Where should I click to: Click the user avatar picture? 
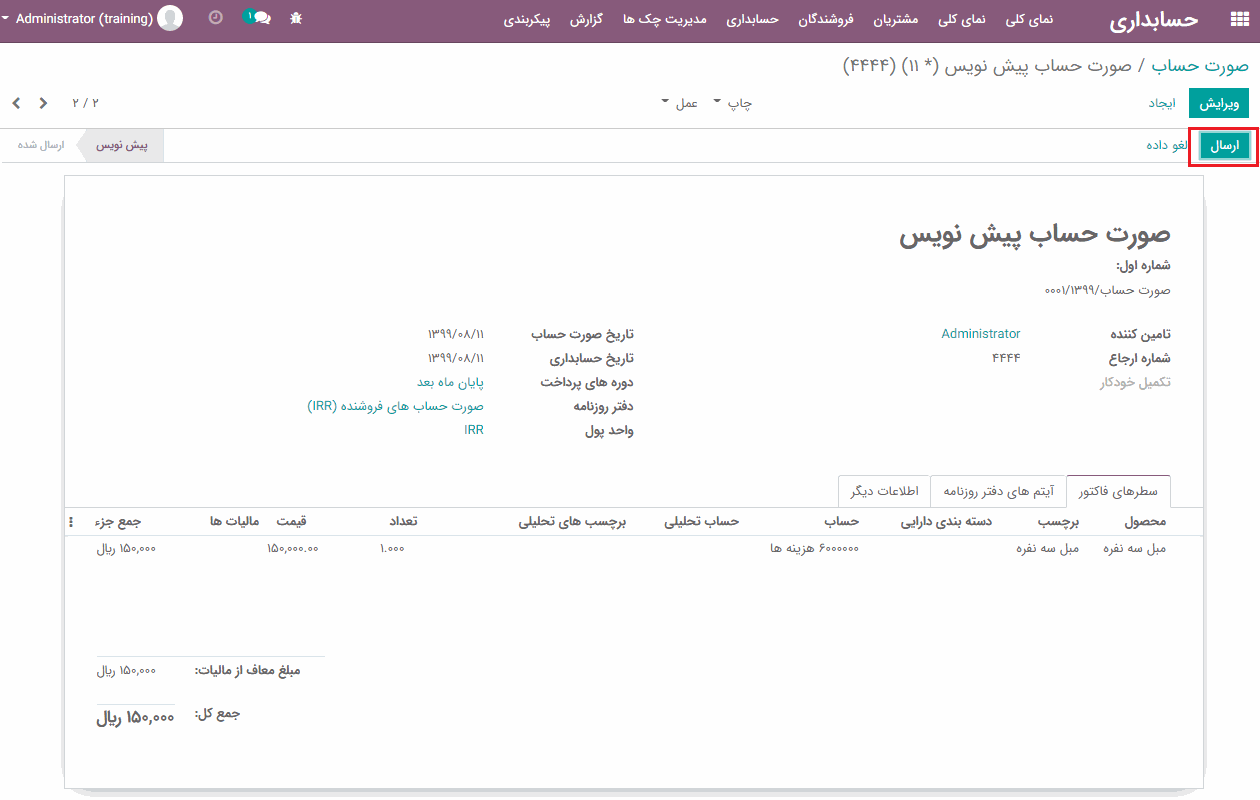[x=171, y=18]
